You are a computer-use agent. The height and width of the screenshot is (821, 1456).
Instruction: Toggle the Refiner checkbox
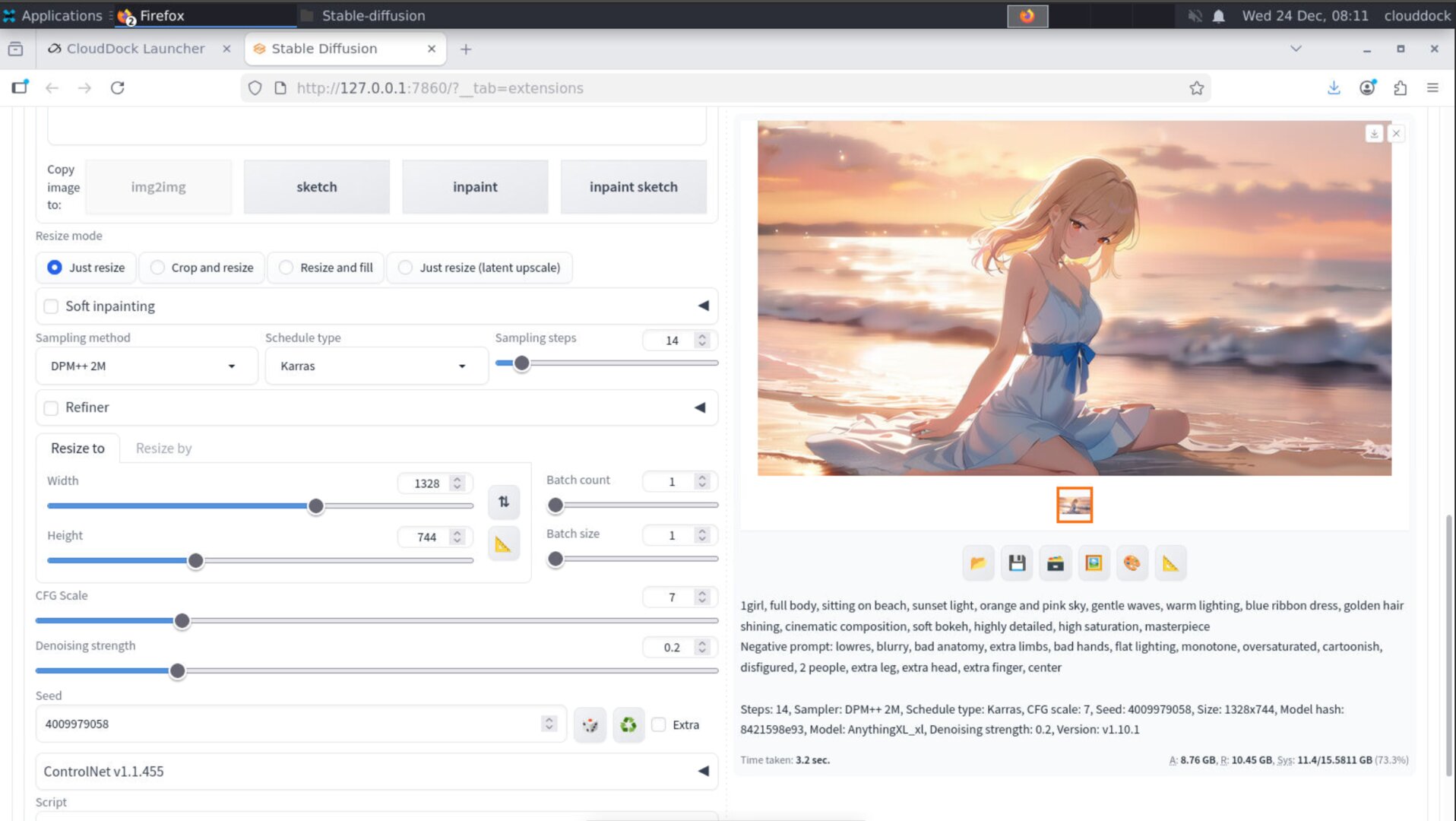coord(51,408)
